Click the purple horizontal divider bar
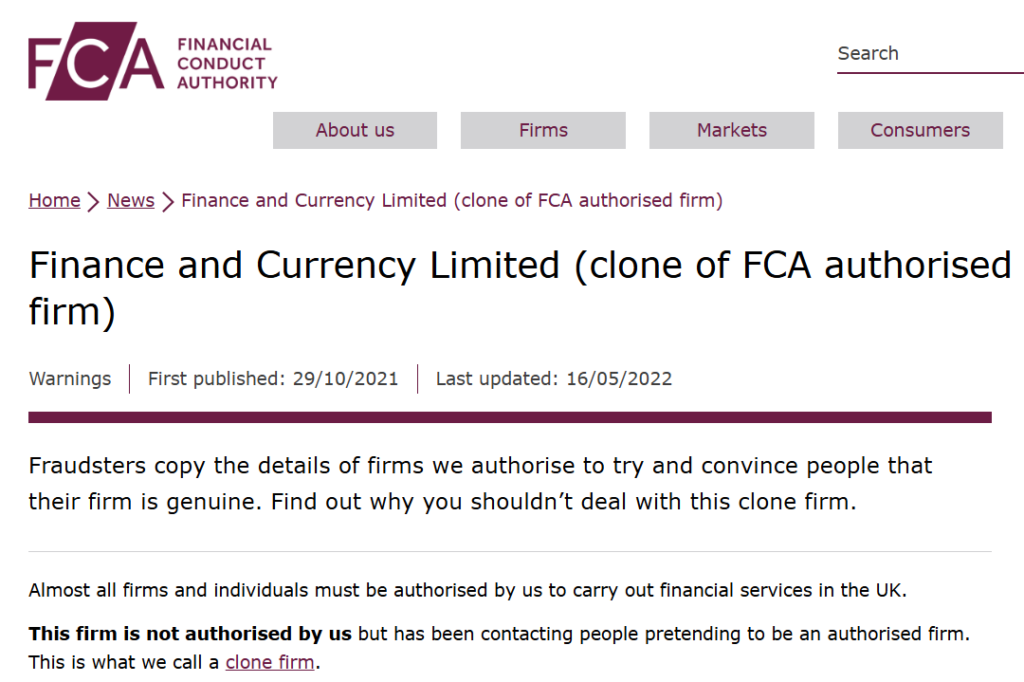 [510, 417]
